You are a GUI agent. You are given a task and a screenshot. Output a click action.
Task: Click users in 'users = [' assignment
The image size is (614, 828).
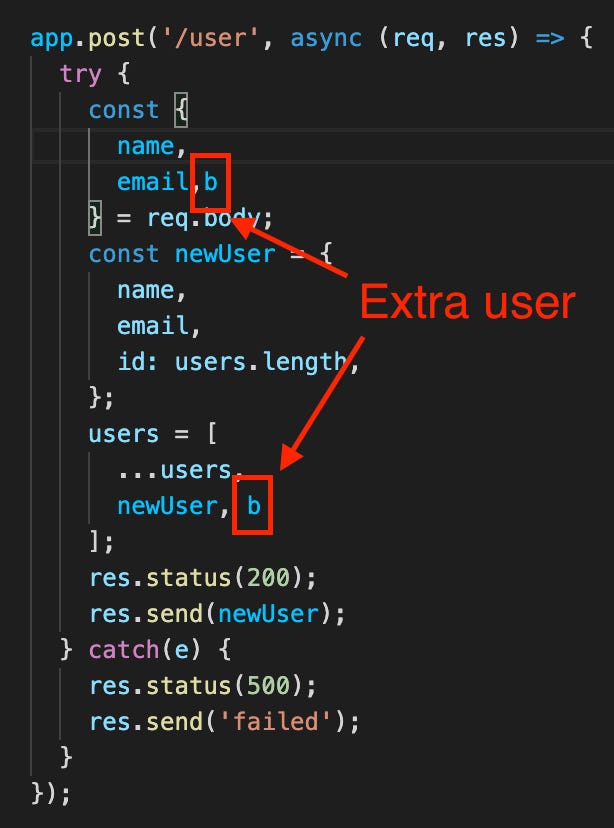tap(124, 435)
